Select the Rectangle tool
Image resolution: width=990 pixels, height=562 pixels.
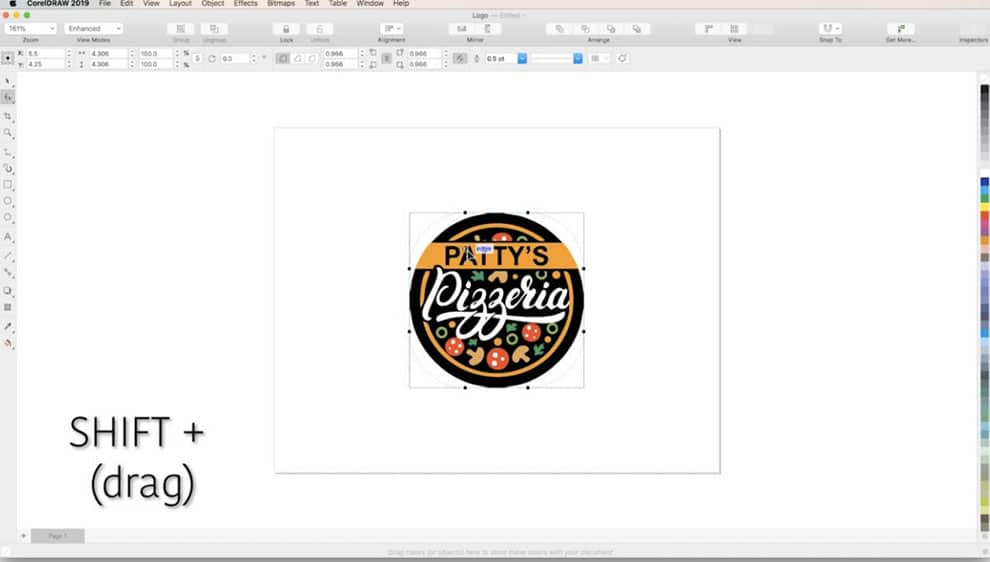click(8, 185)
